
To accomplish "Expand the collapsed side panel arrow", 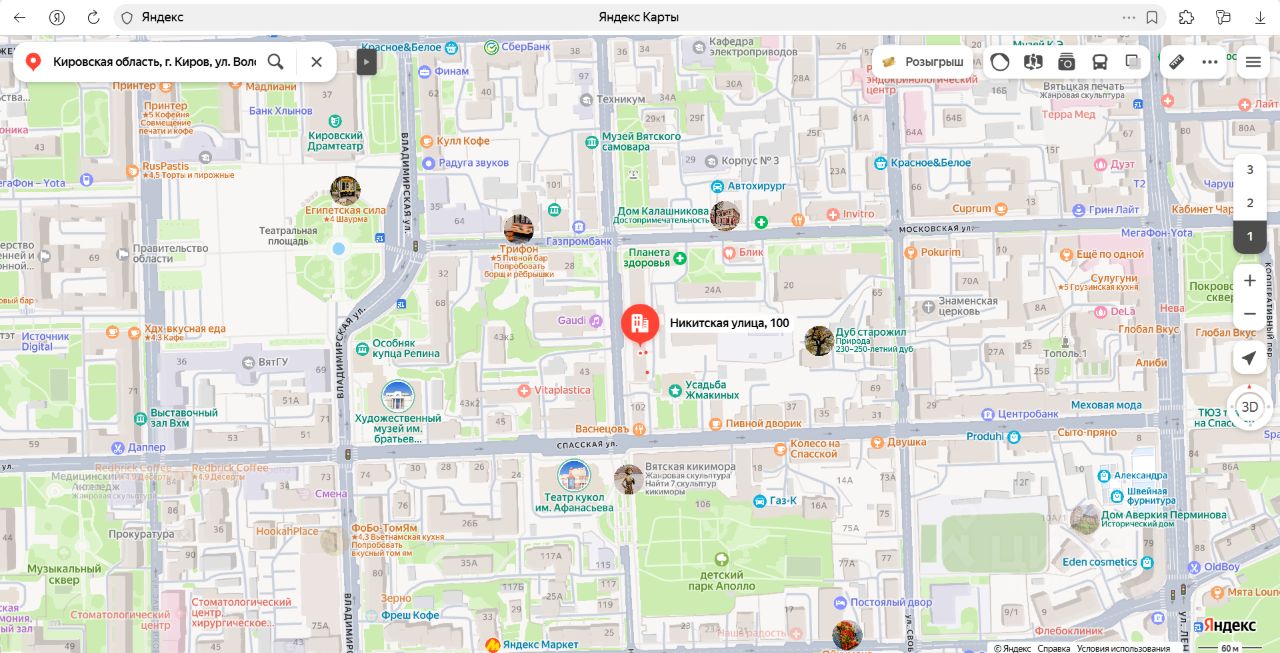I will tap(366, 62).
